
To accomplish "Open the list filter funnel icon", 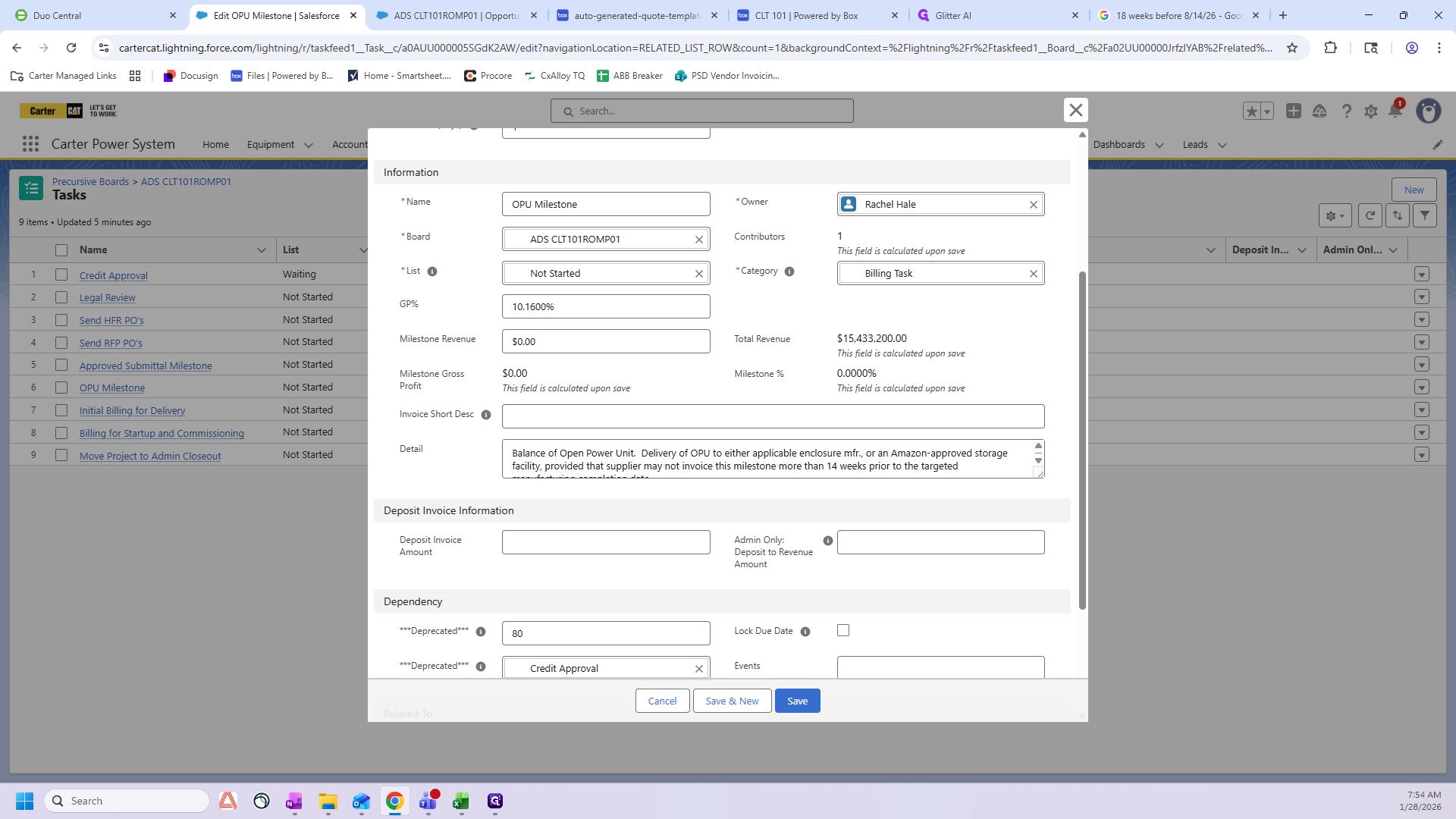I will pos(1425,215).
